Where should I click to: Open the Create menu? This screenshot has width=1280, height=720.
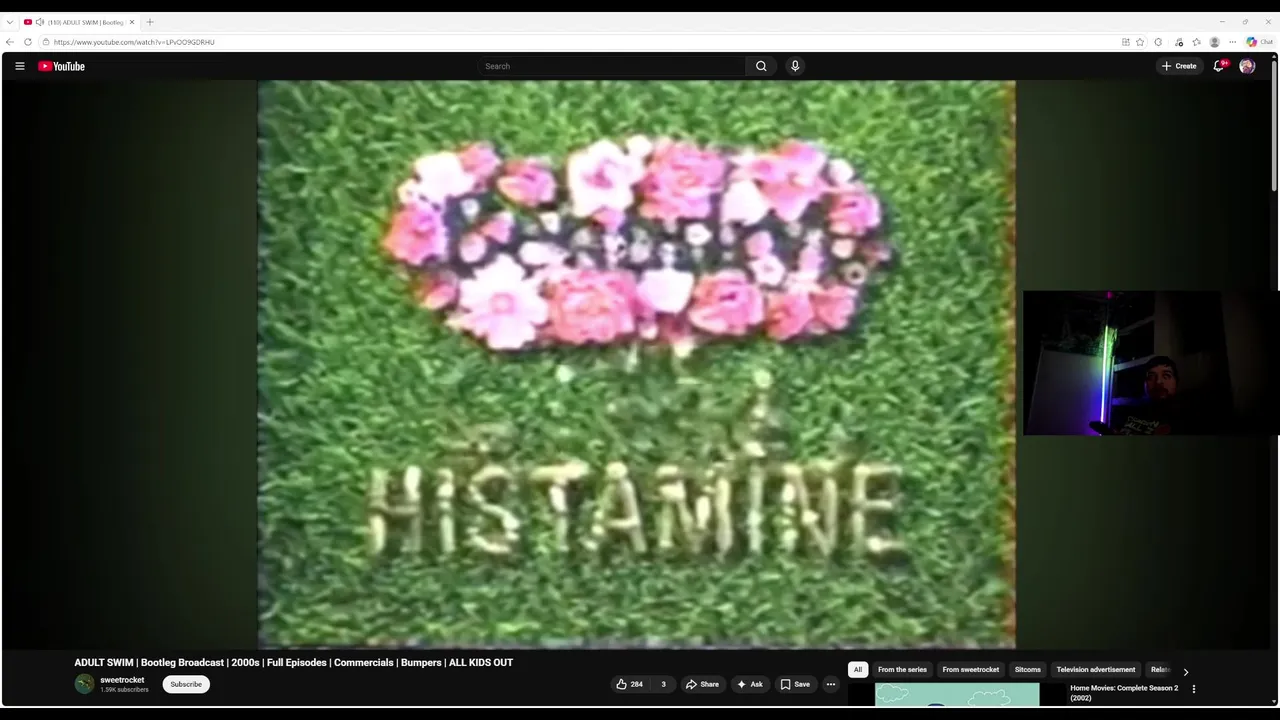pos(1179,66)
